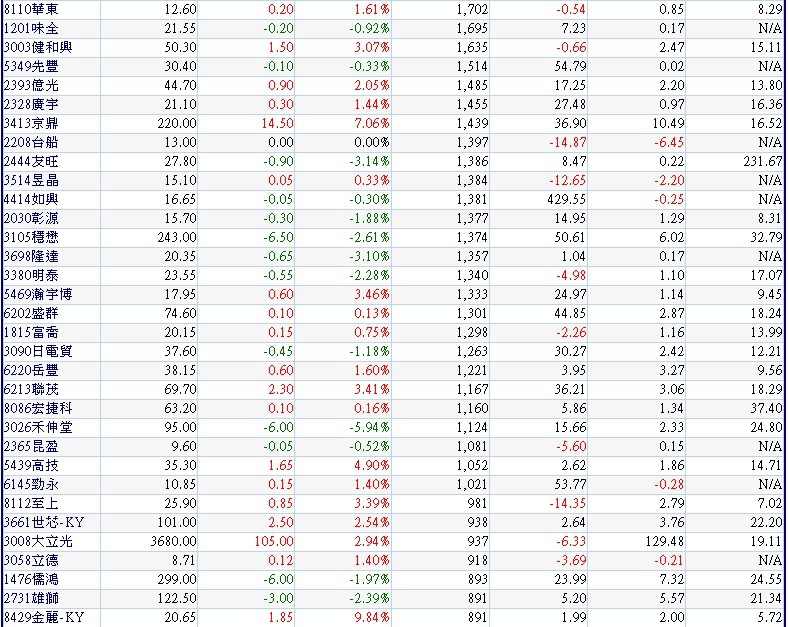Click on 2328廣宇 stock name
Viewport: 789px width, 627px height.
31,104
